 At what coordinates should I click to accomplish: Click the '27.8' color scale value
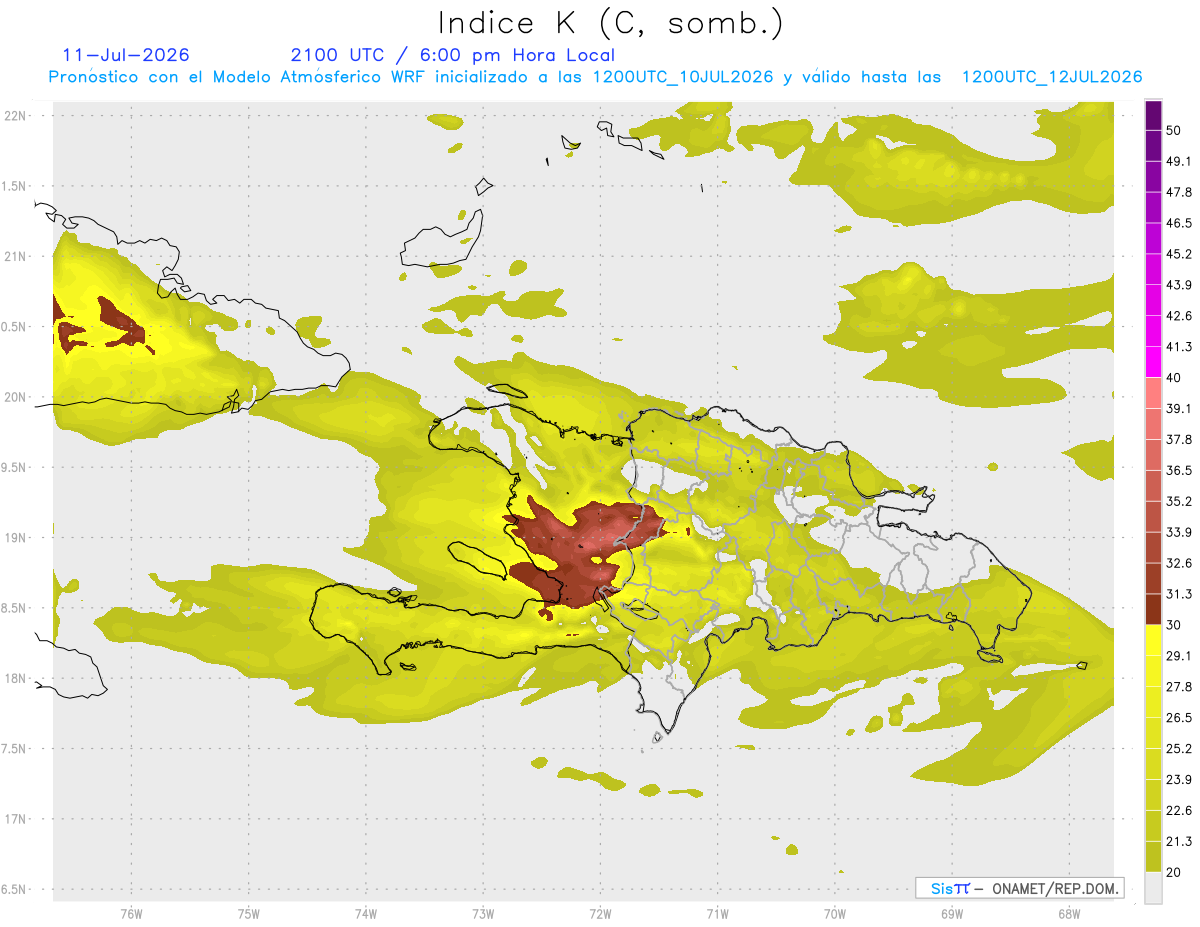pyautogui.click(x=1179, y=687)
